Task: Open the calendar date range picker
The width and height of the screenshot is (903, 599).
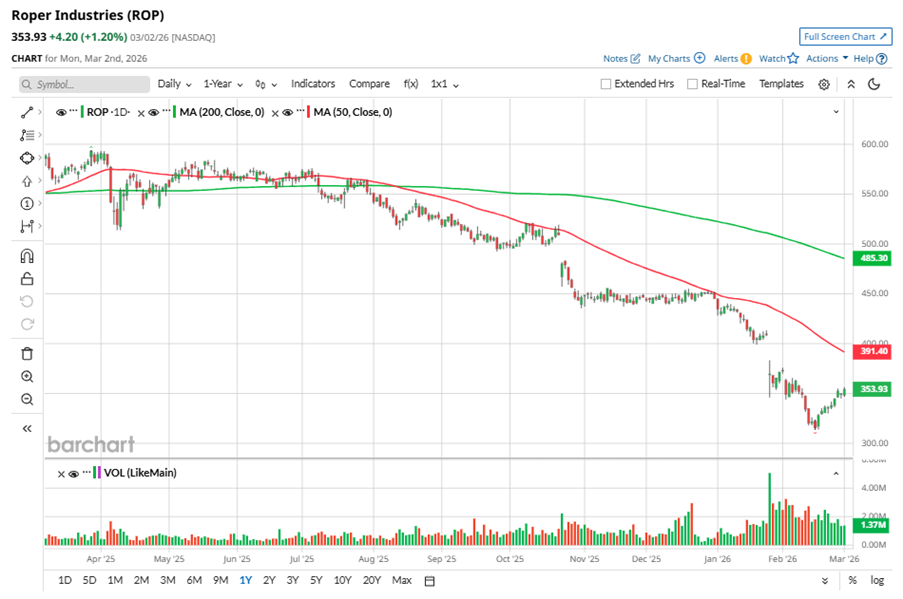Action: coord(429,581)
